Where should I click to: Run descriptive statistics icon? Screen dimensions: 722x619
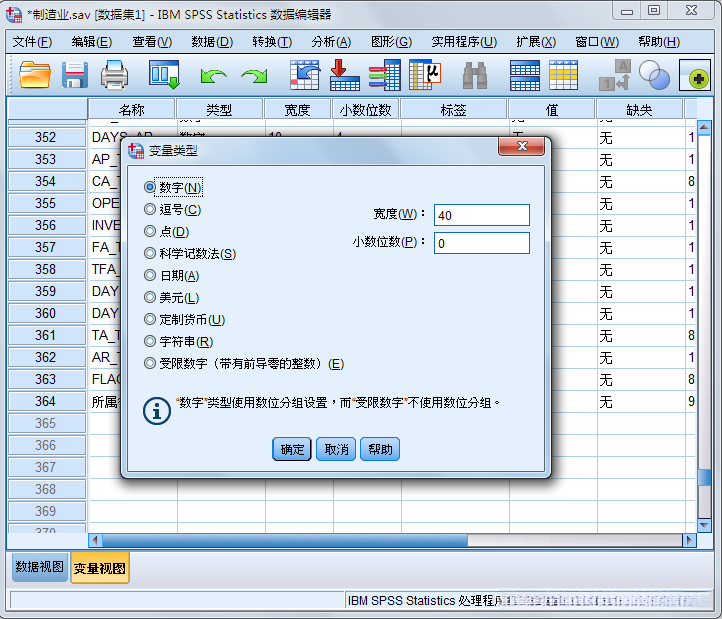point(425,75)
